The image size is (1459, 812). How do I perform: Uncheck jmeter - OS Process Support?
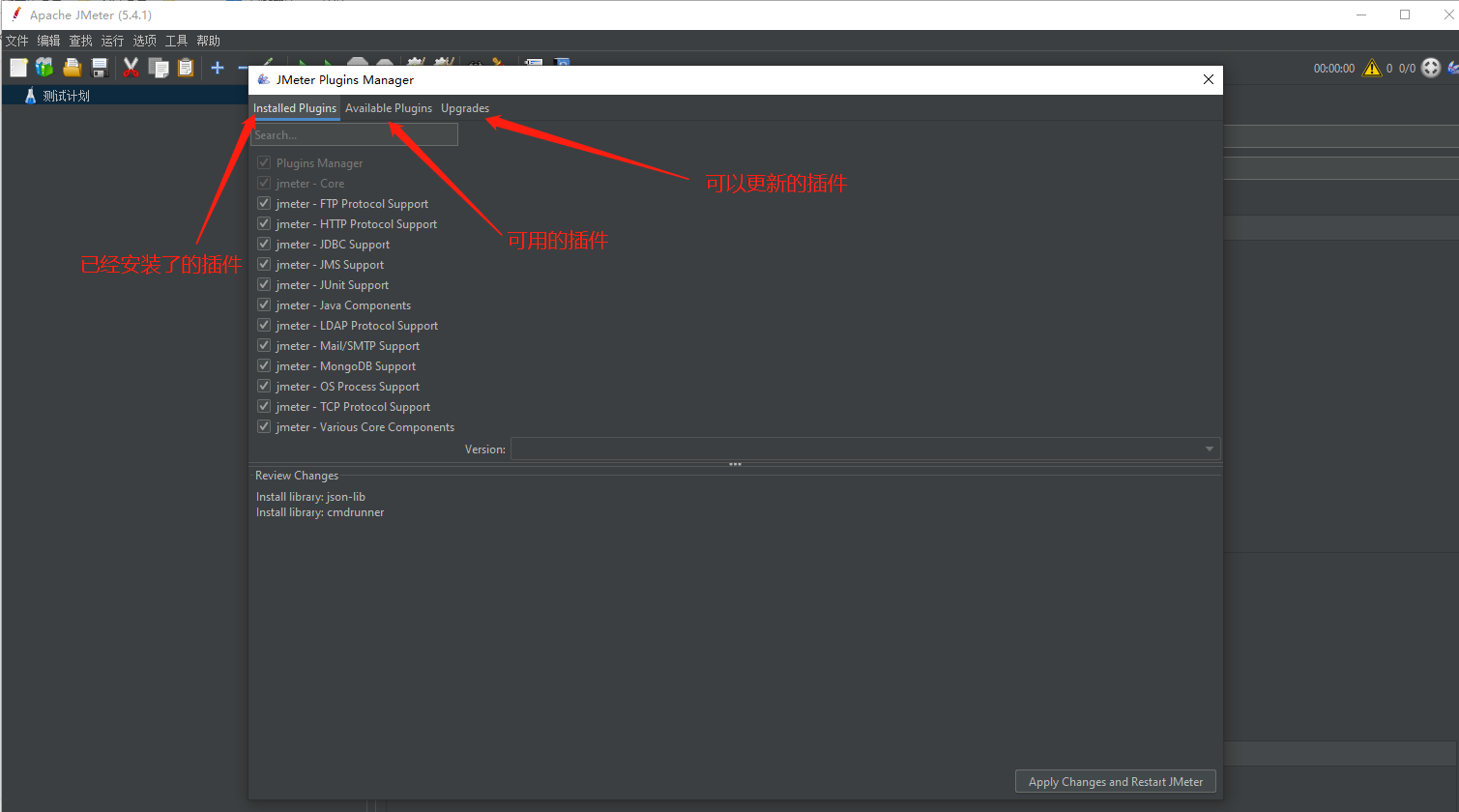coord(264,386)
